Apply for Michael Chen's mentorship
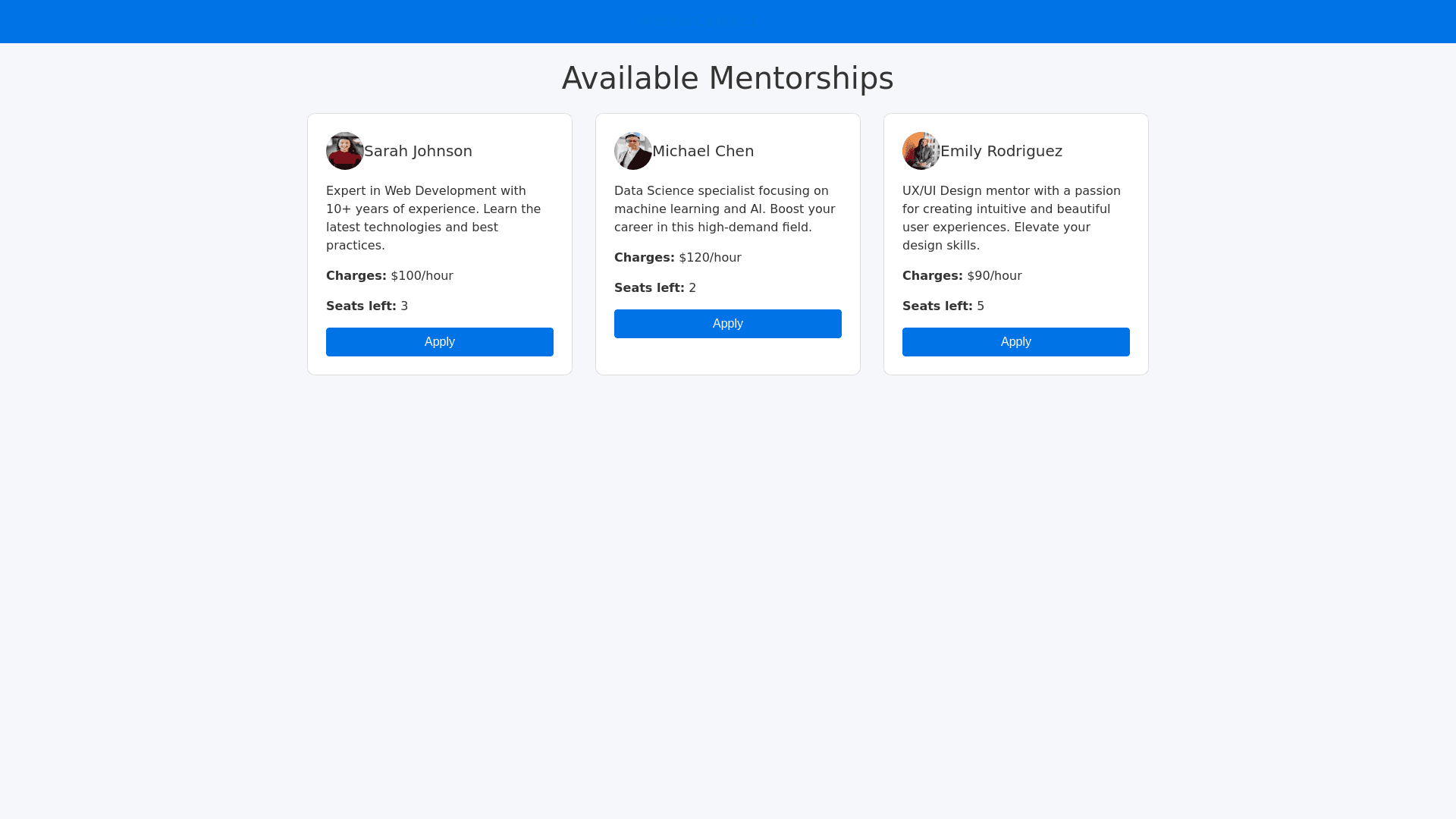Screen dimensions: 1456x819 click(728, 324)
